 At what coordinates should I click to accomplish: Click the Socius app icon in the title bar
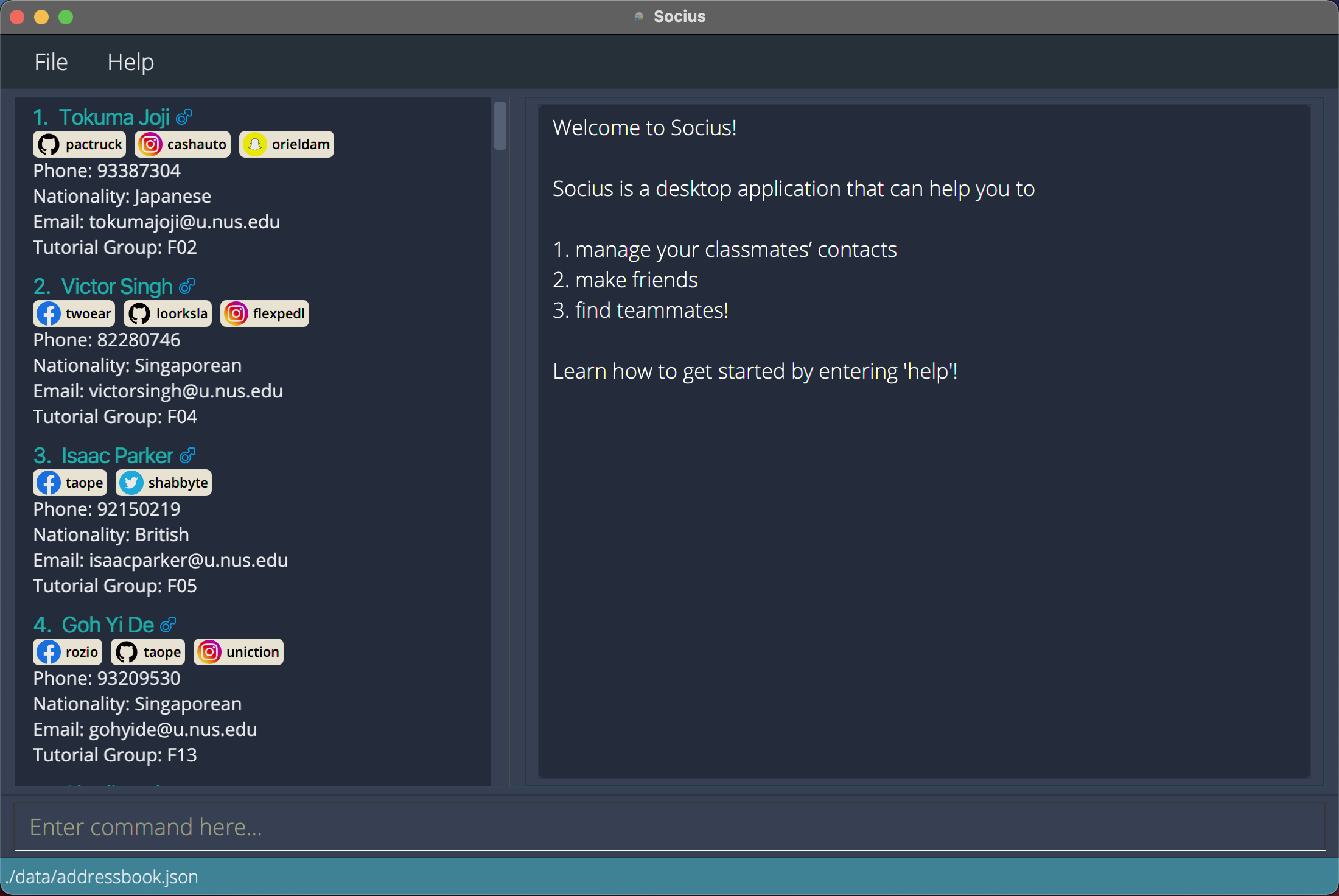coord(638,16)
